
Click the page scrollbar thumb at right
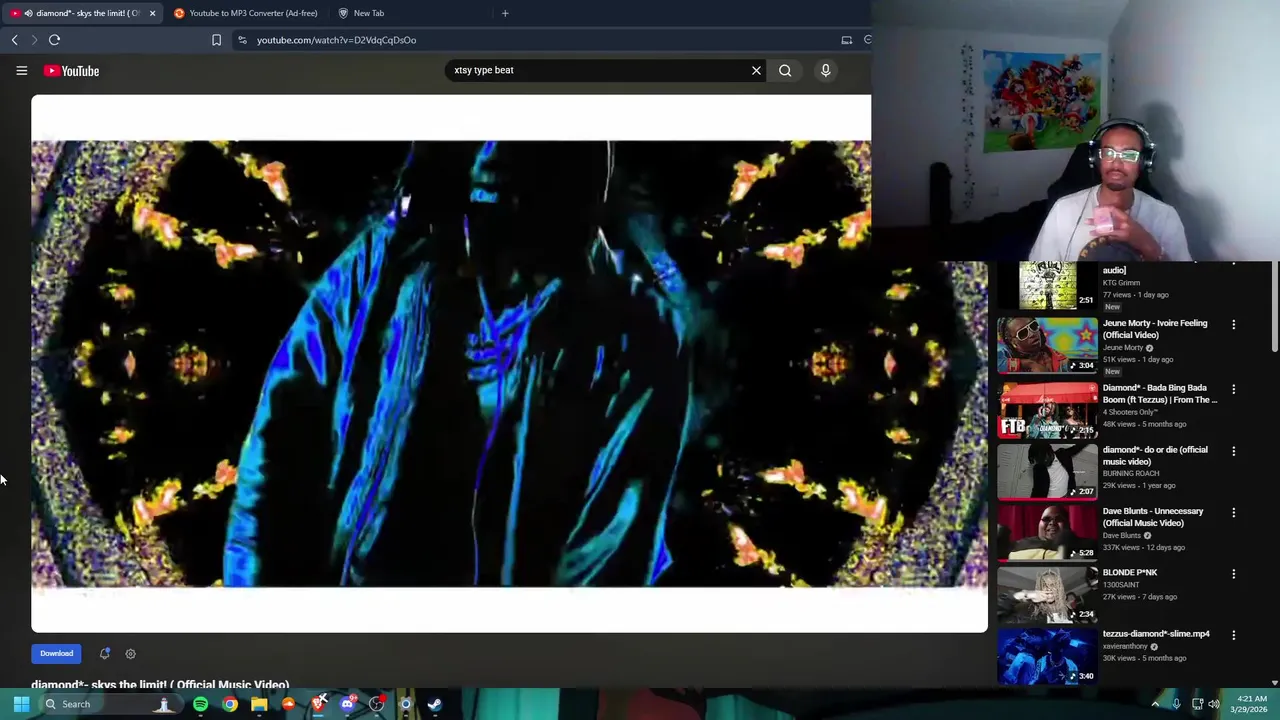pyautogui.click(x=1274, y=307)
